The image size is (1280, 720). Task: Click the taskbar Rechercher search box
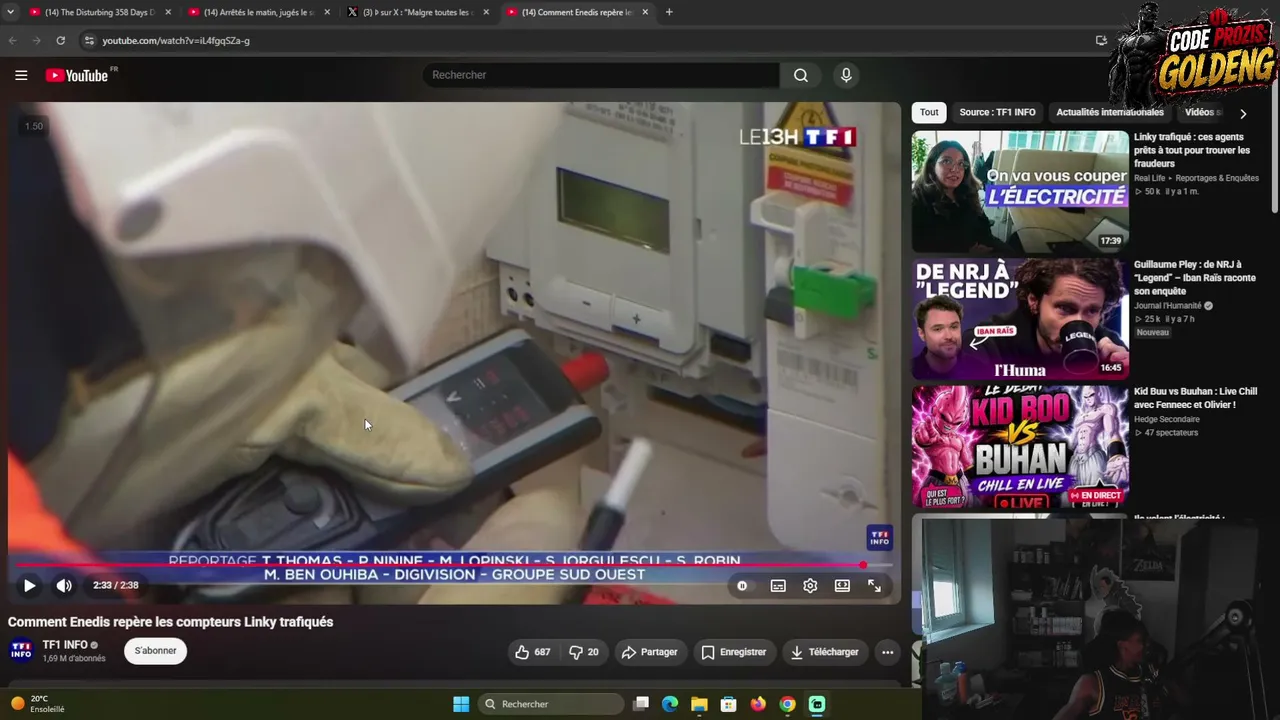551,704
